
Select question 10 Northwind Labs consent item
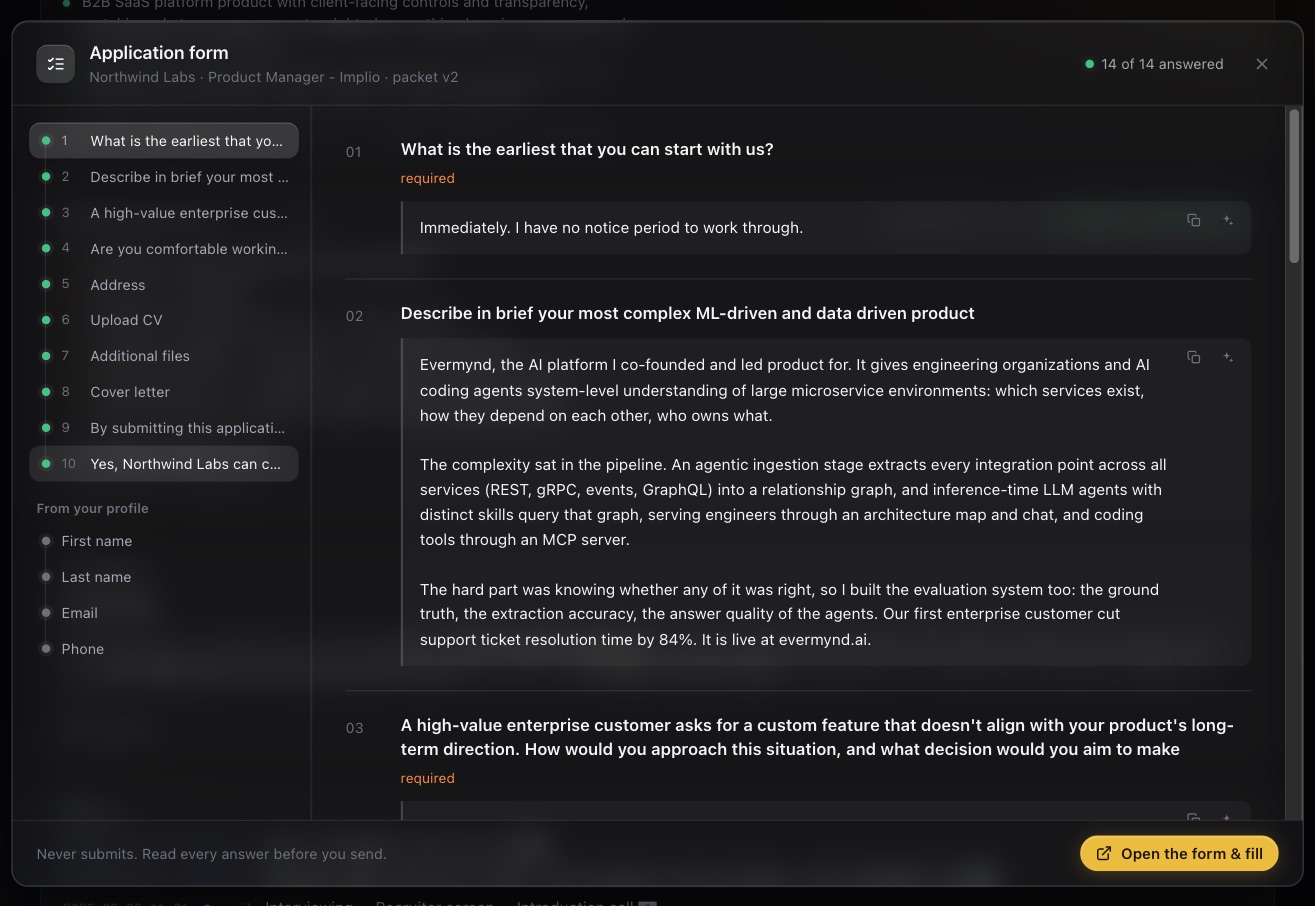coord(164,464)
